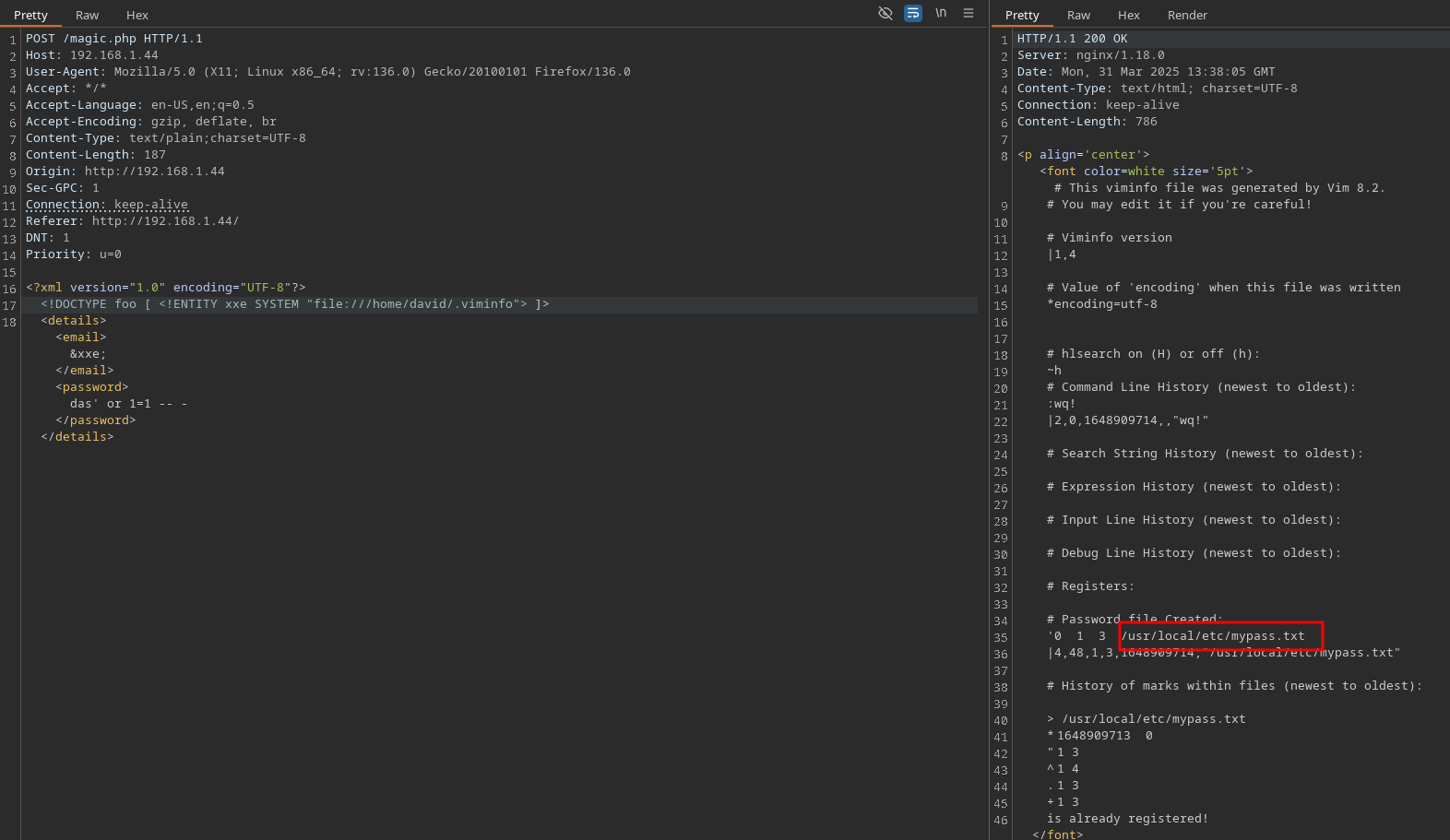Click the response Date header line
The width and height of the screenshot is (1450, 840).
coord(1147,72)
